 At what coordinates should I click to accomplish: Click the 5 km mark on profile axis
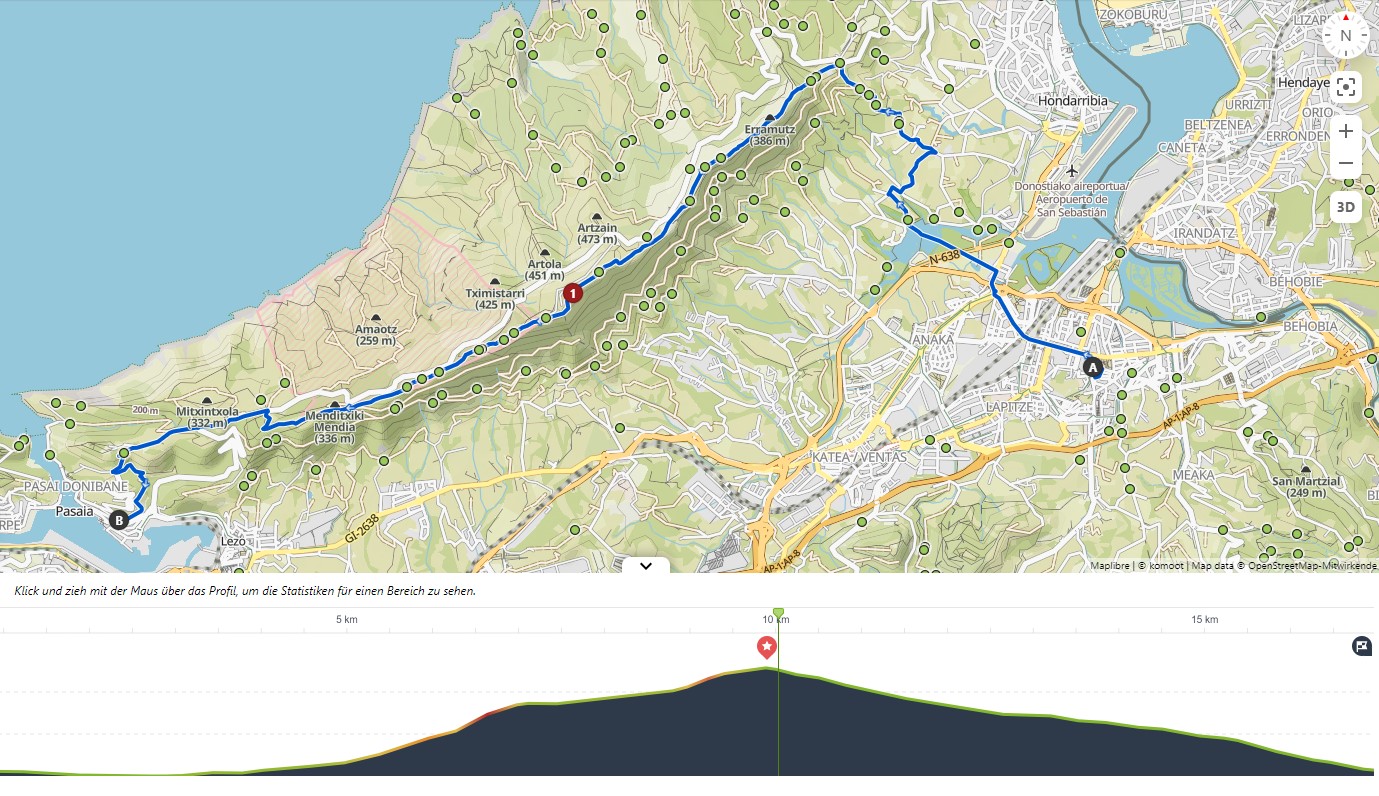[x=347, y=620]
